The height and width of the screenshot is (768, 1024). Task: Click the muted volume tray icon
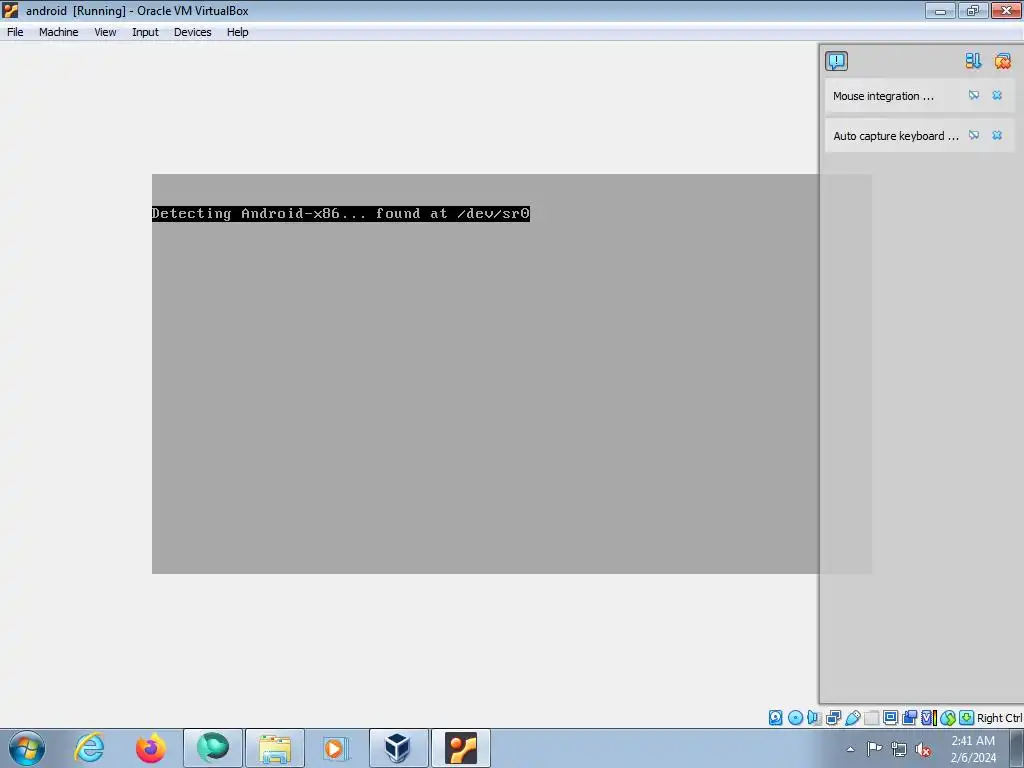pyautogui.click(x=923, y=749)
